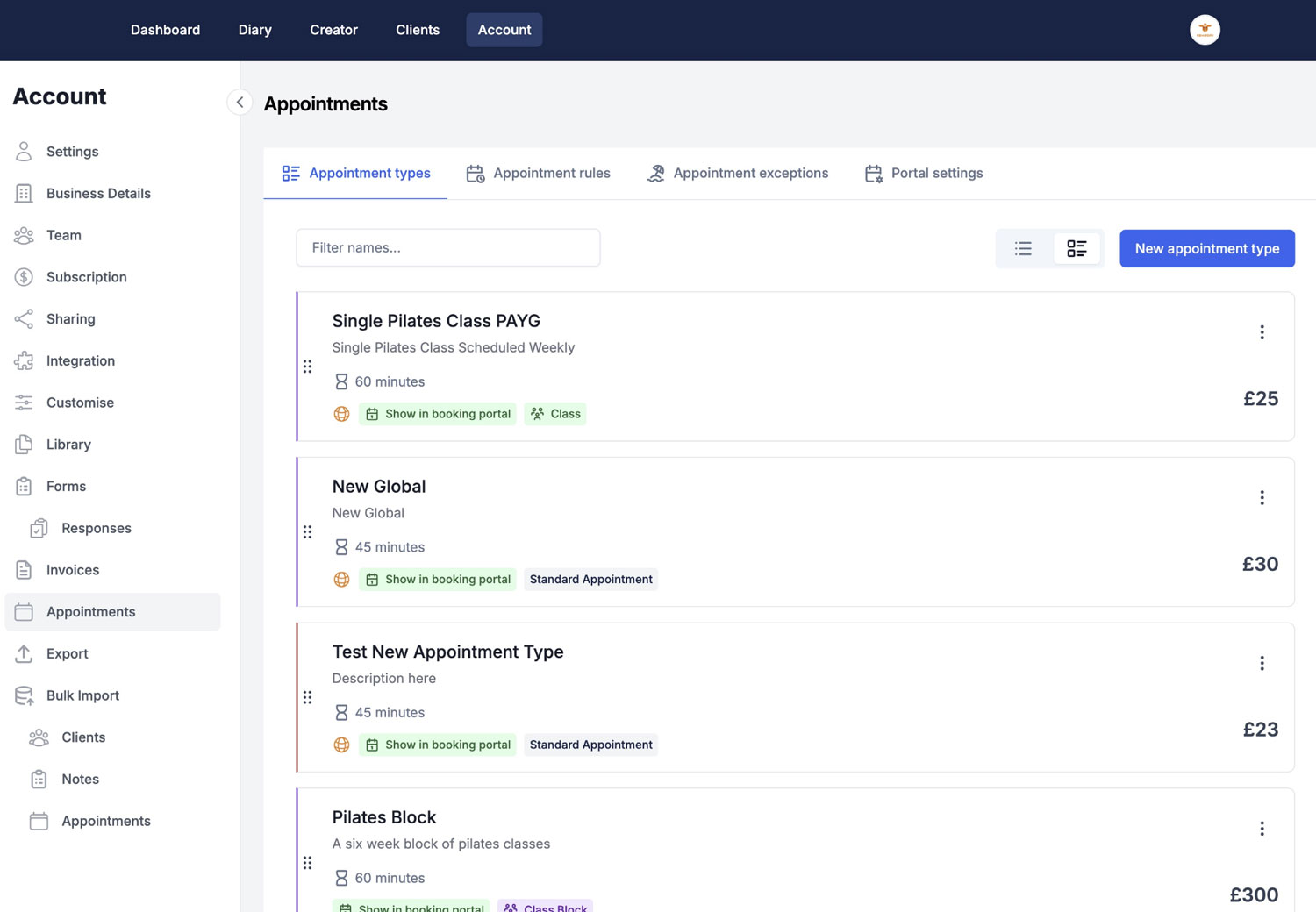Click the Customise sliders icon
This screenshot has height=912, width=1316.
[24, 403]
